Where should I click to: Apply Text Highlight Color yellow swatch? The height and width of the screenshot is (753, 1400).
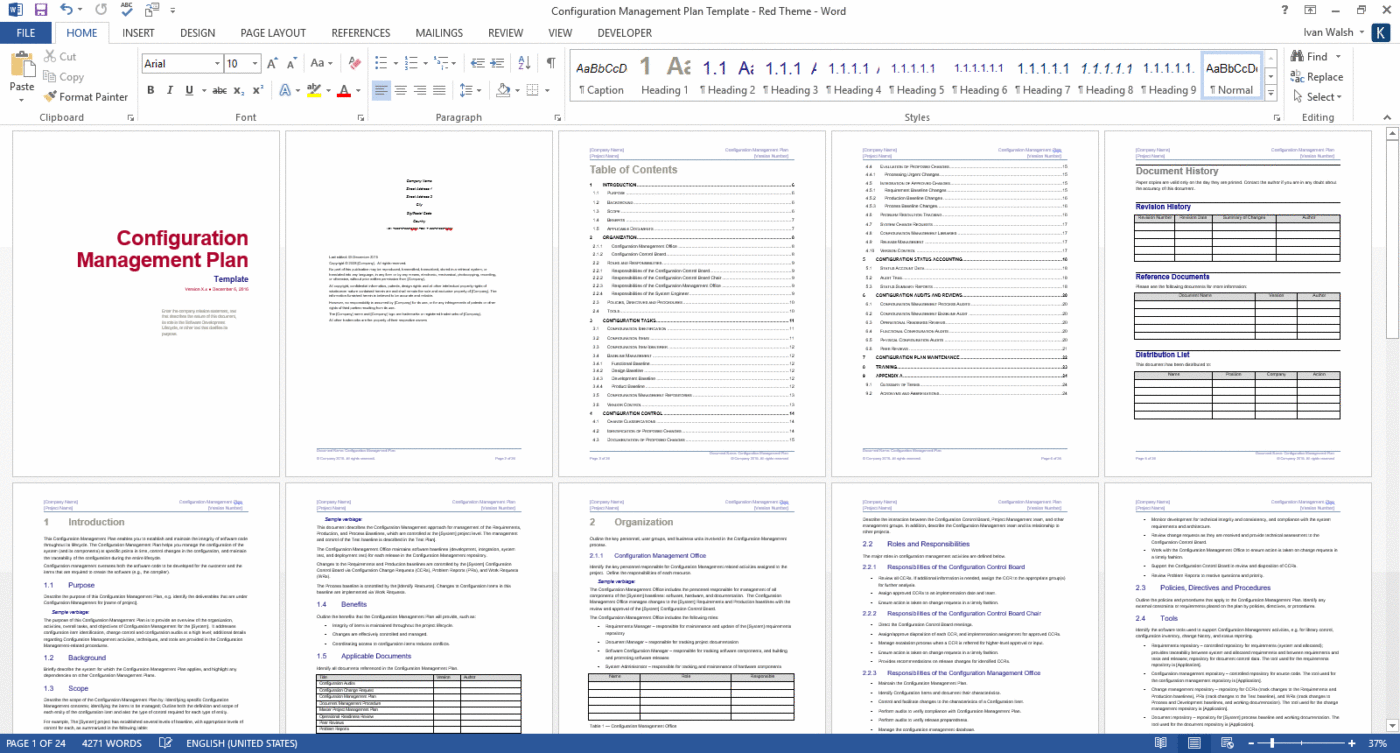click(313, 90)
